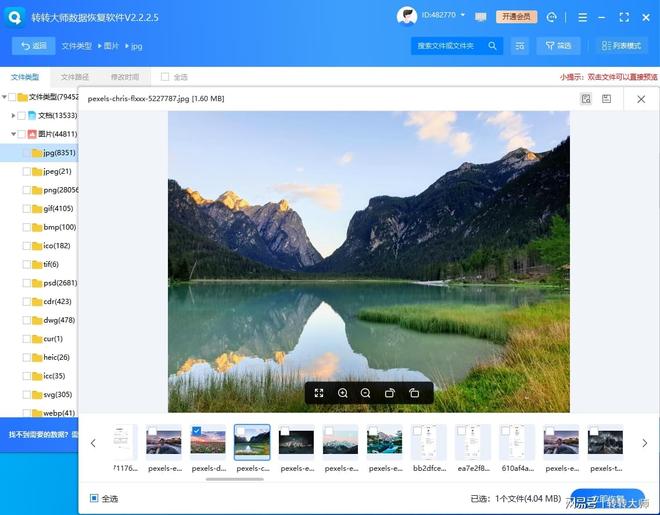Select the svg(305) folder
This screenshot has width=660, height=515.
(52, 395)
